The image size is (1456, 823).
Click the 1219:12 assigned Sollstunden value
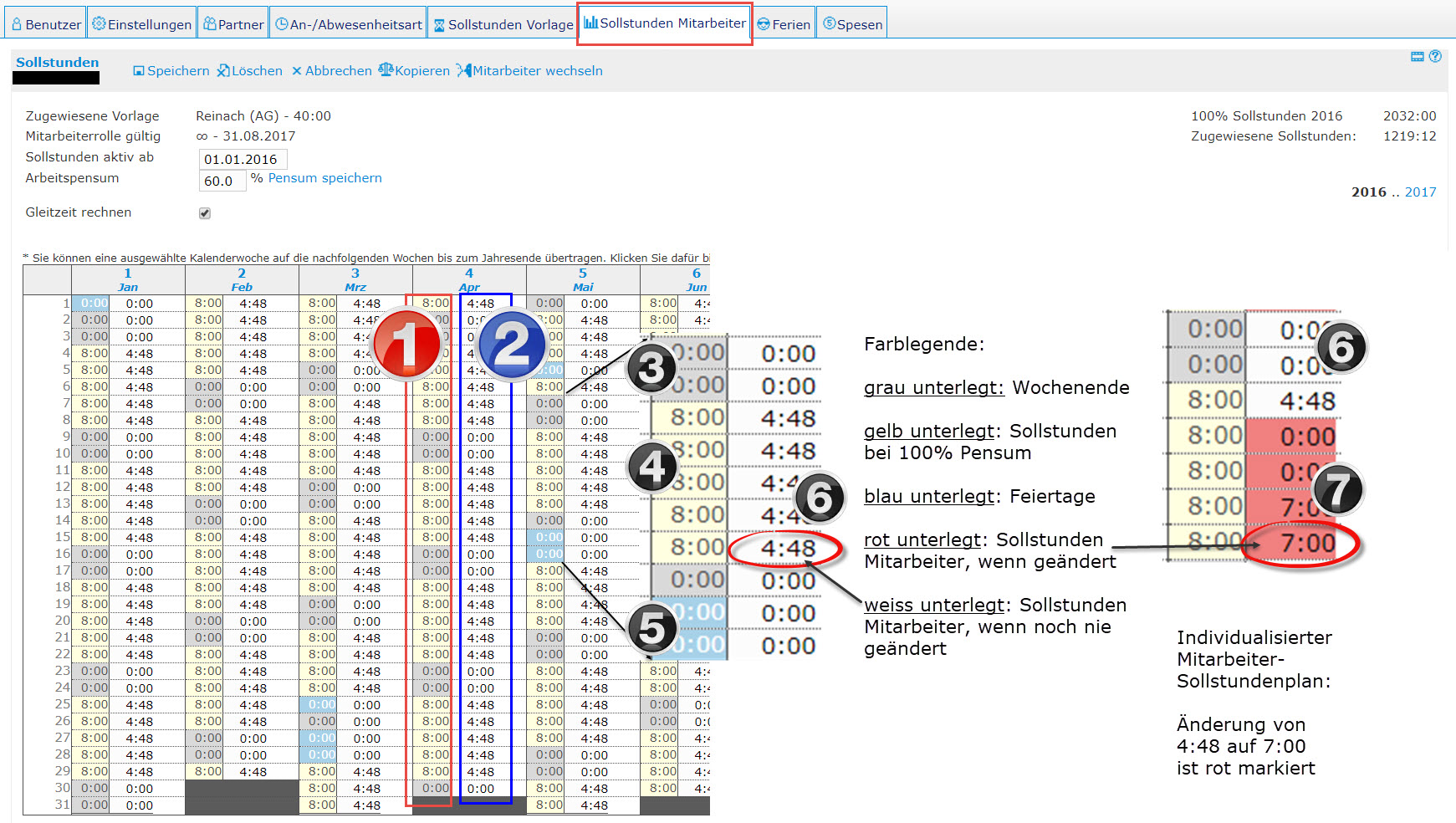tap(1409, 136)
